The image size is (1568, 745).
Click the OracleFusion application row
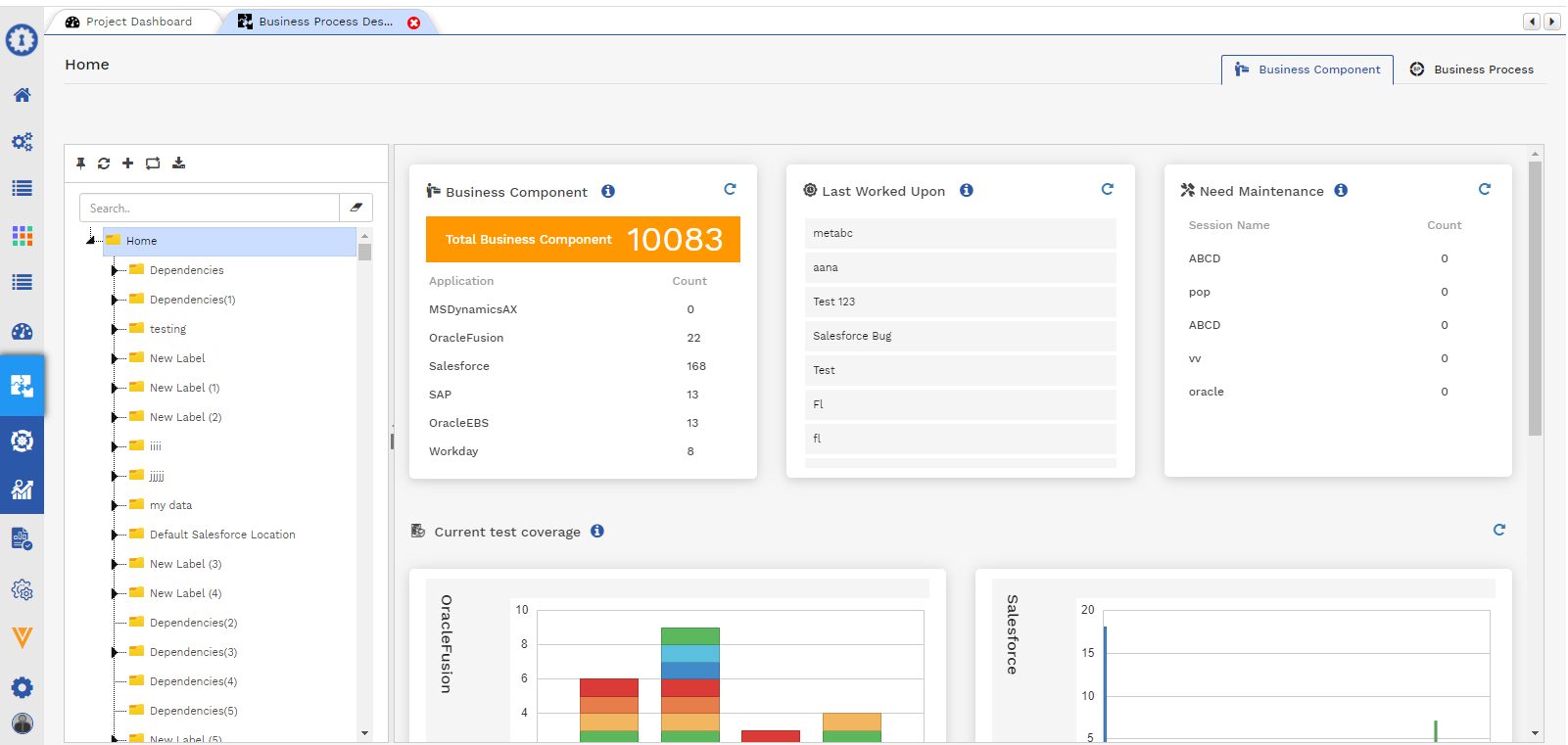[x=583, y=338]
